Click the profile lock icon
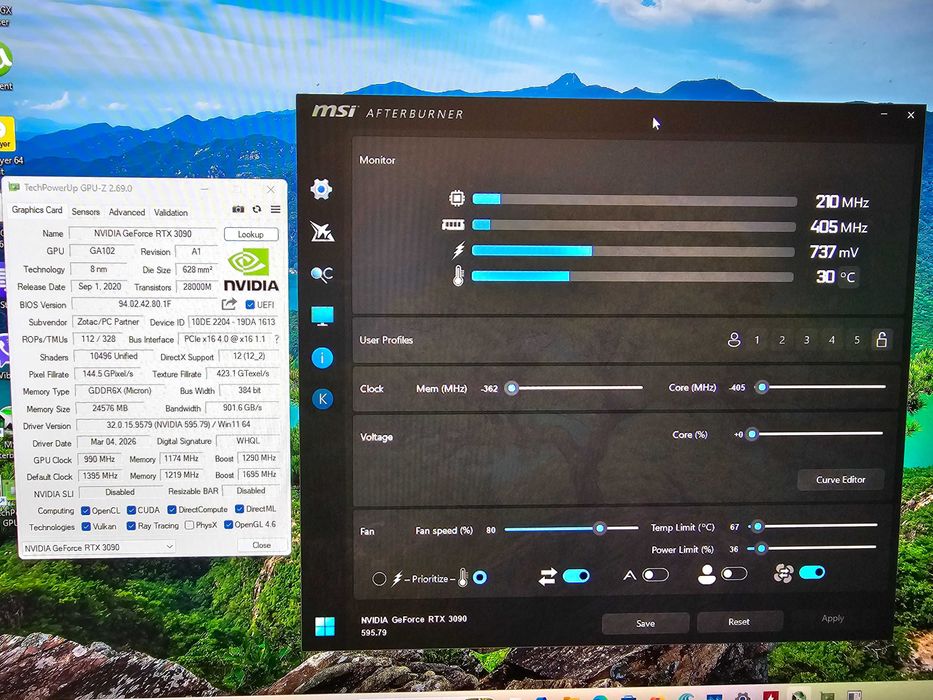 pos(881,339)
